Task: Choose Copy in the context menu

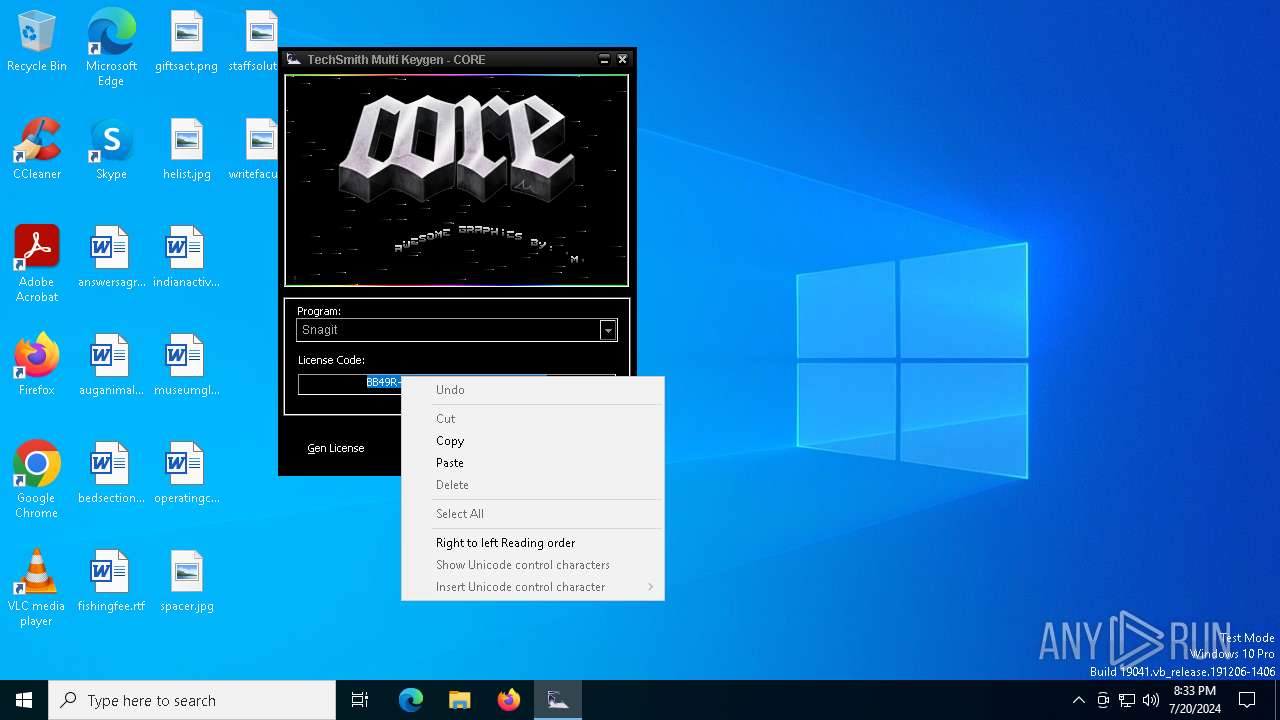Action: tap(533, 441)
